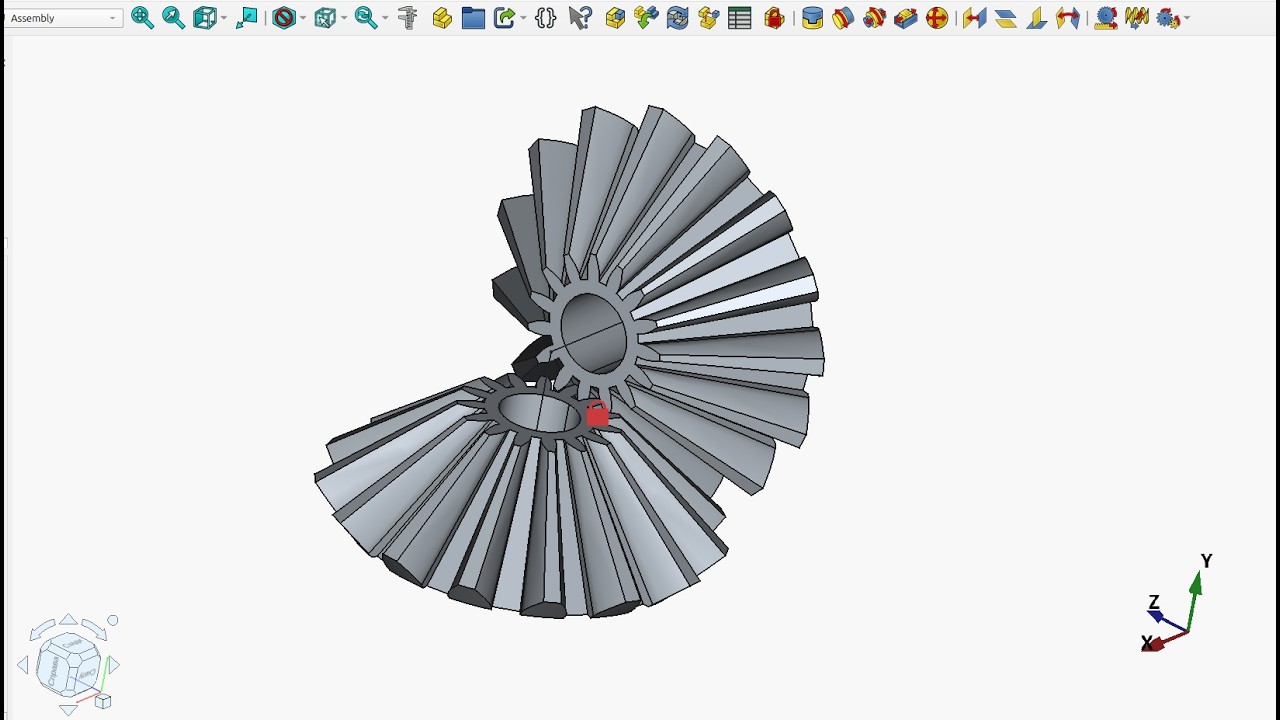Select the Revolute joint icon
Screen dimensions: 1280x720
click(x=843, y=18)
